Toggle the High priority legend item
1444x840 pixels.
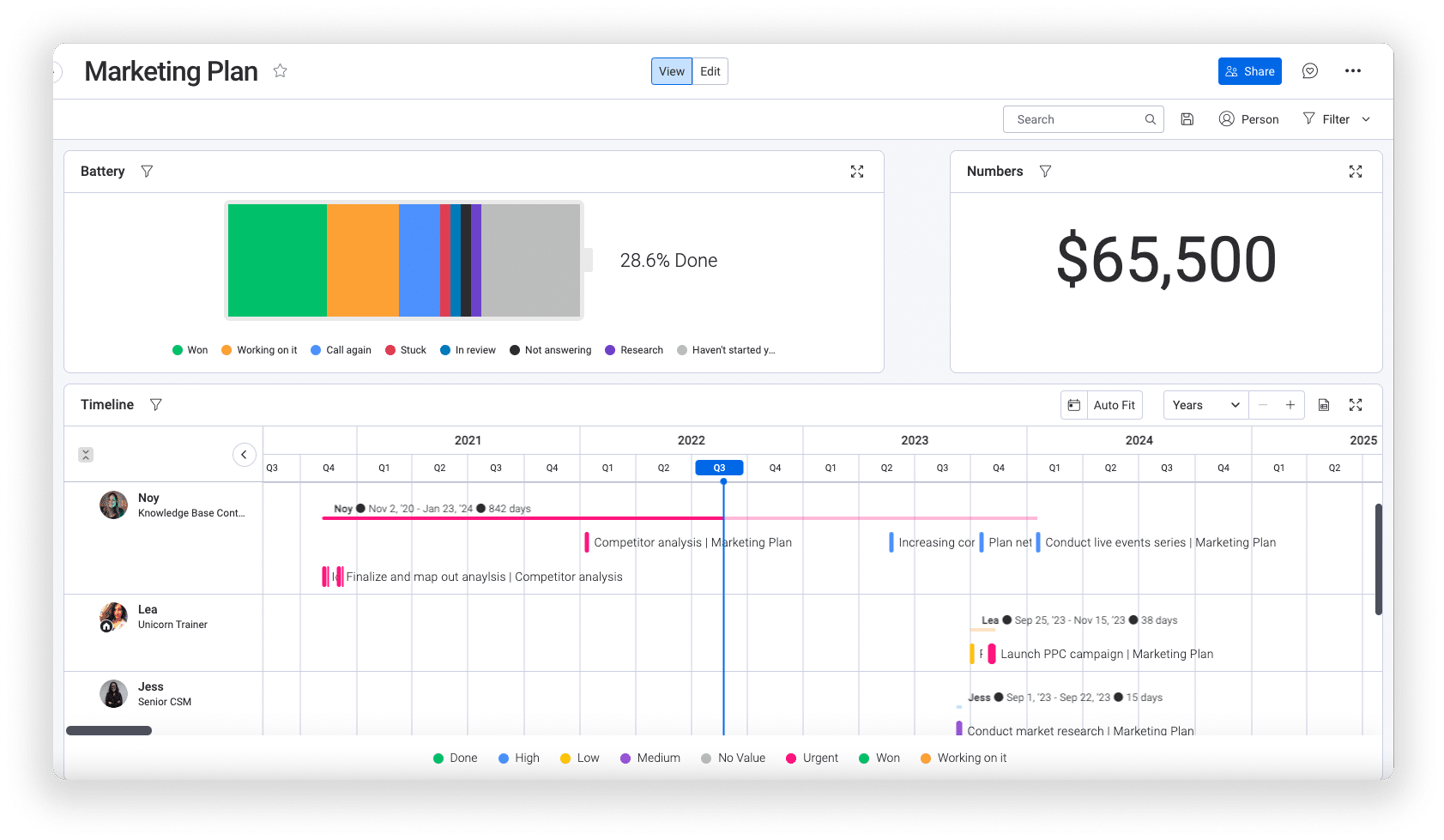click(518, 758)
